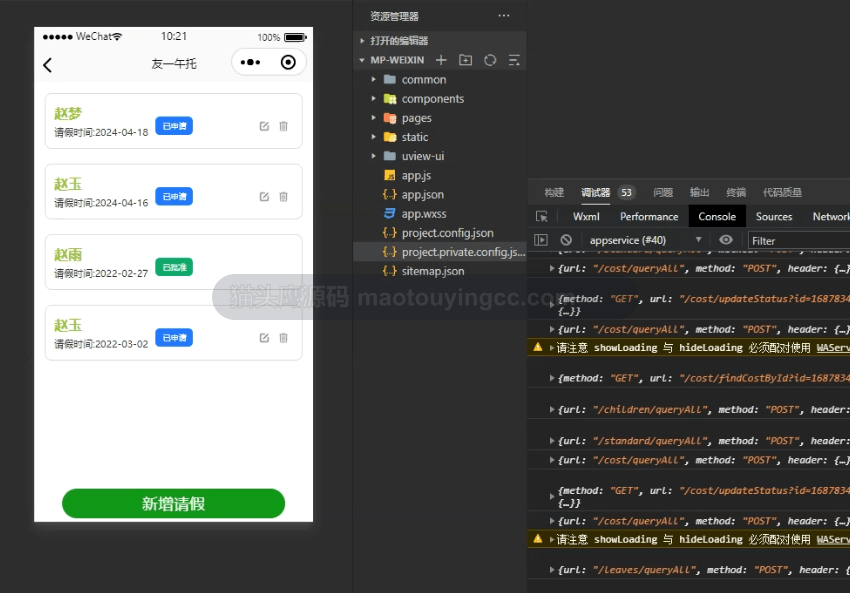The image size is (850, 593).
Task: Delete the 赵玉 2024-04-16 leave record
Action: click(x=283, y=197)
